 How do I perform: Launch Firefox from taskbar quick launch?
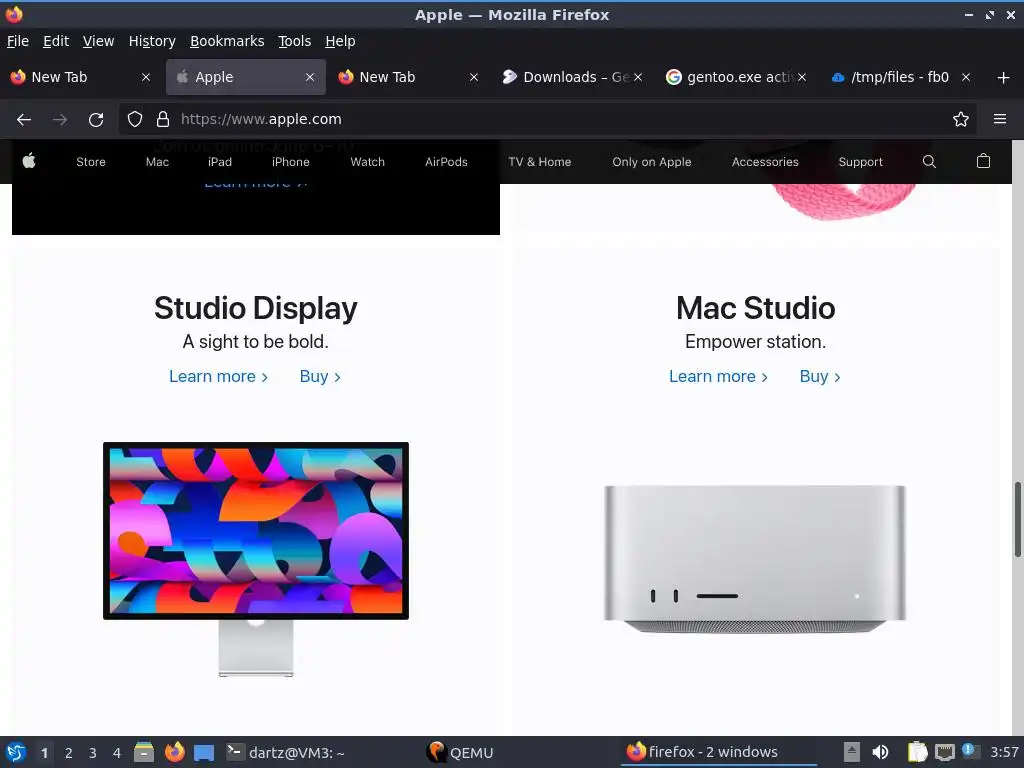[174, 752]
